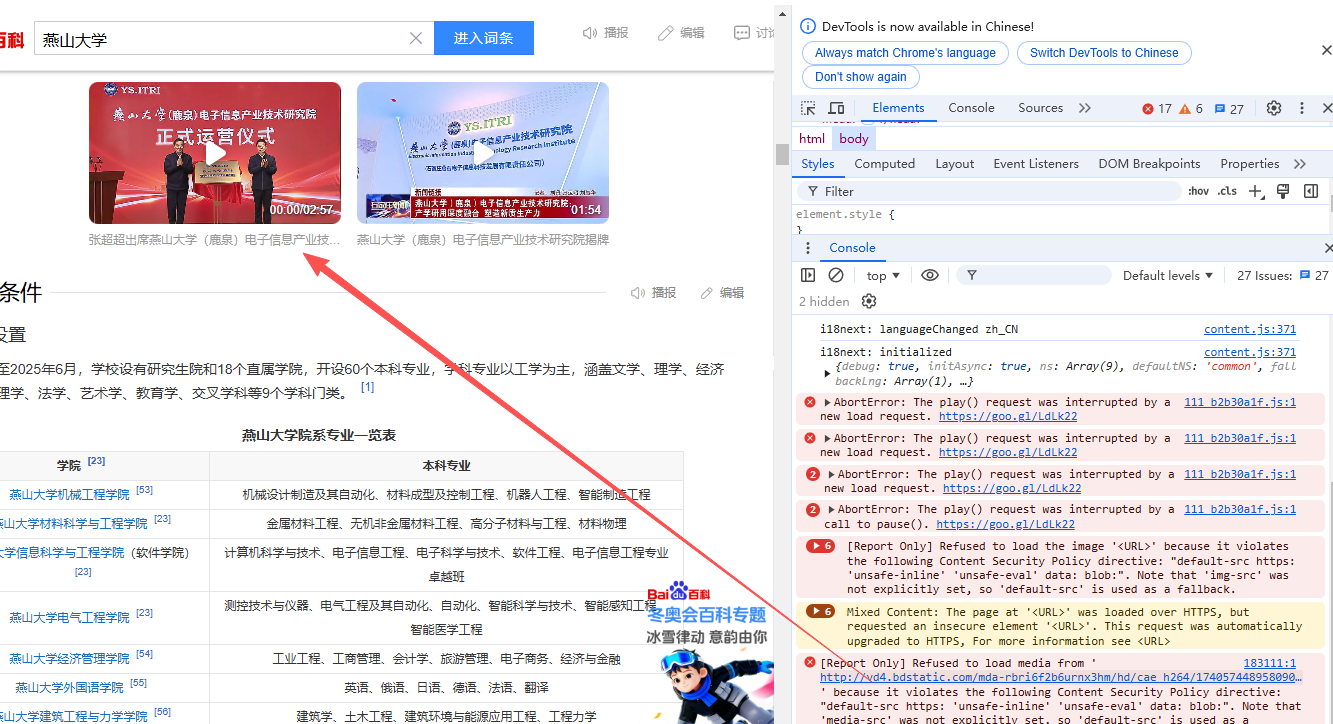This screenshot has height=724, width=1333.
Task: Open the Default levels dropdown
Action: [1167, 275]
